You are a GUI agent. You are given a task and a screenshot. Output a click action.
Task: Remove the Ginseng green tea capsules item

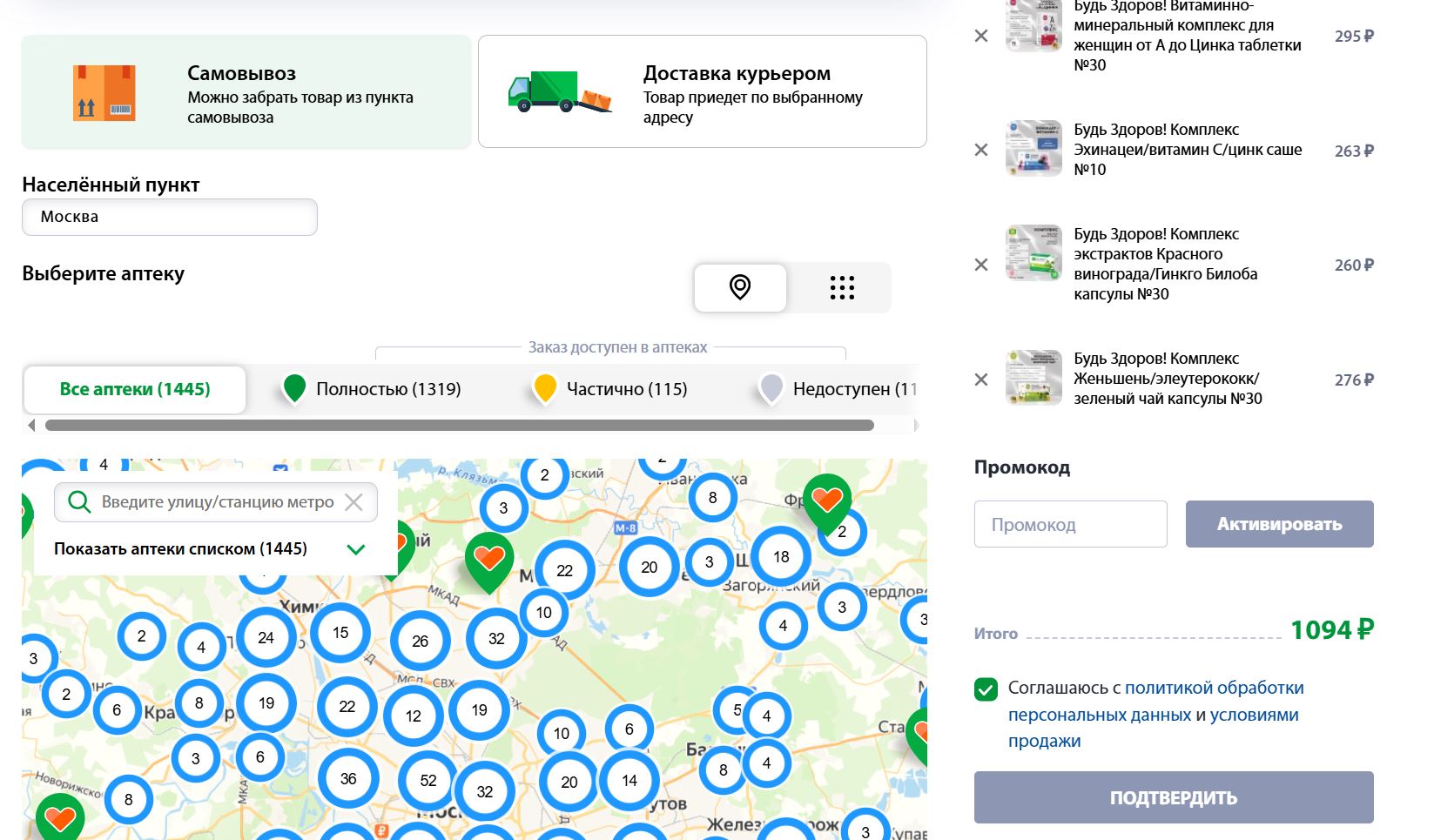981,380
